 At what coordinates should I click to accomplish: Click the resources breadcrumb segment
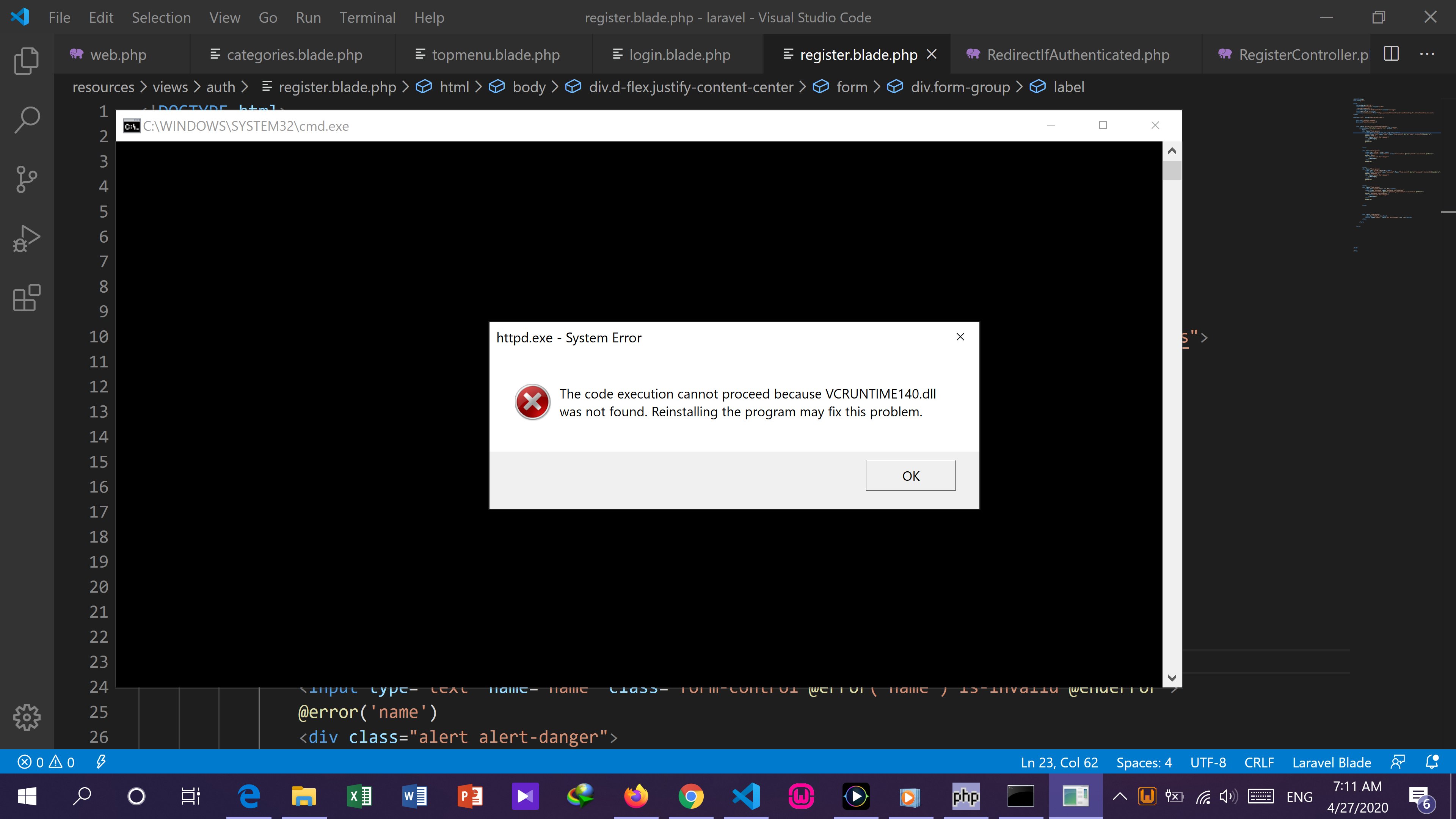tap(104, 87)
